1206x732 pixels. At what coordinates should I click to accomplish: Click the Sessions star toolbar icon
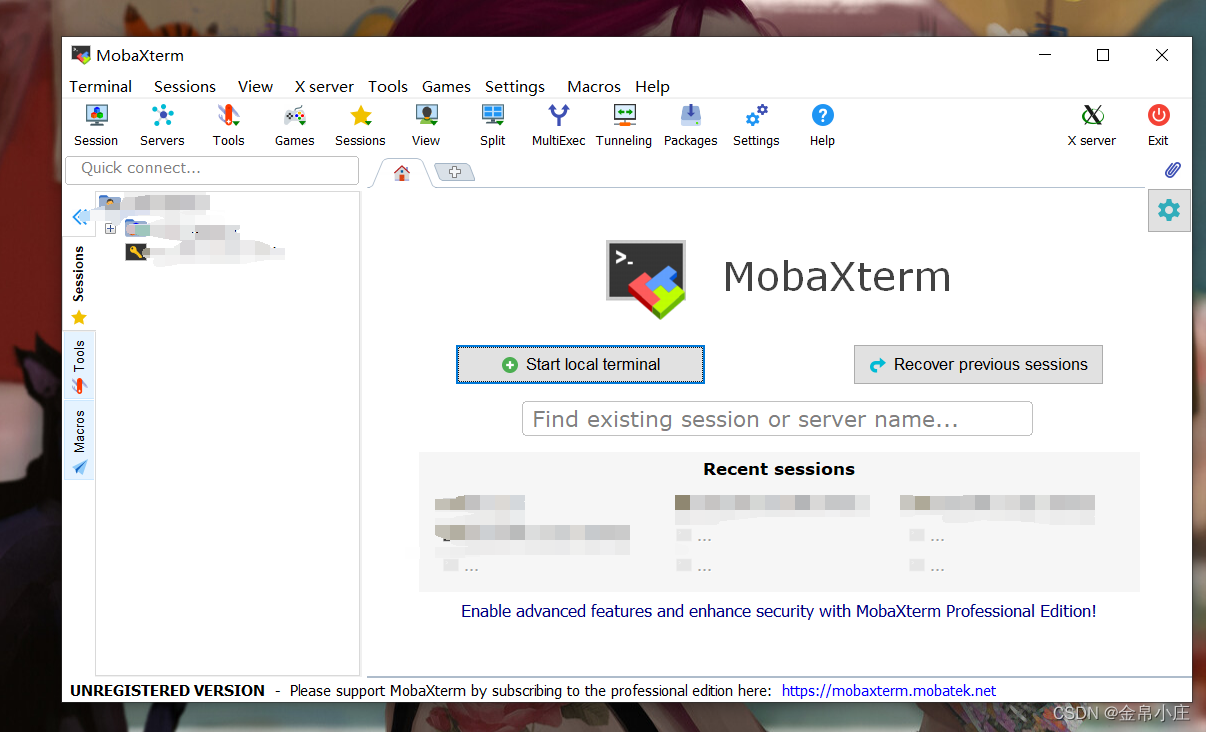click(x=361, y=125)
